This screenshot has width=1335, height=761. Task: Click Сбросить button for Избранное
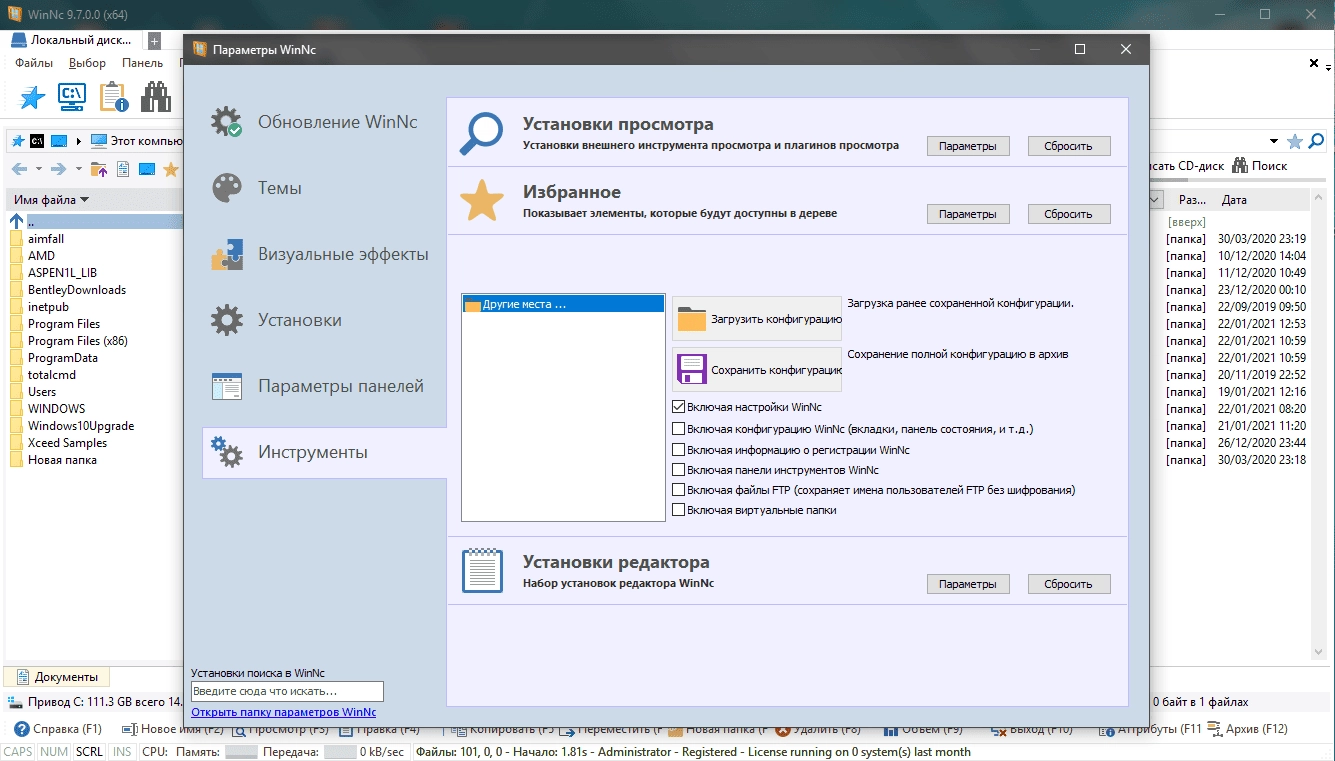1069,214
